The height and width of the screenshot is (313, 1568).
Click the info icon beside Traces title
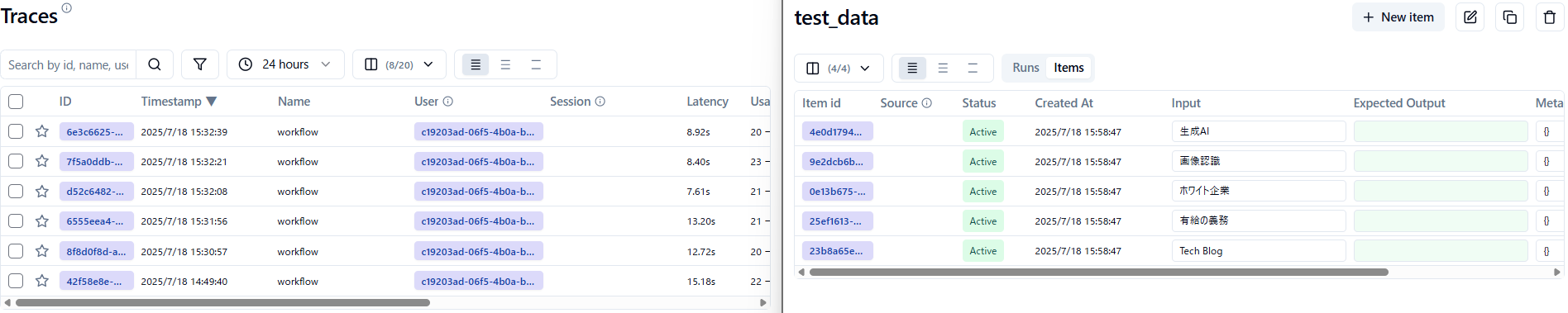pos(67,7)
